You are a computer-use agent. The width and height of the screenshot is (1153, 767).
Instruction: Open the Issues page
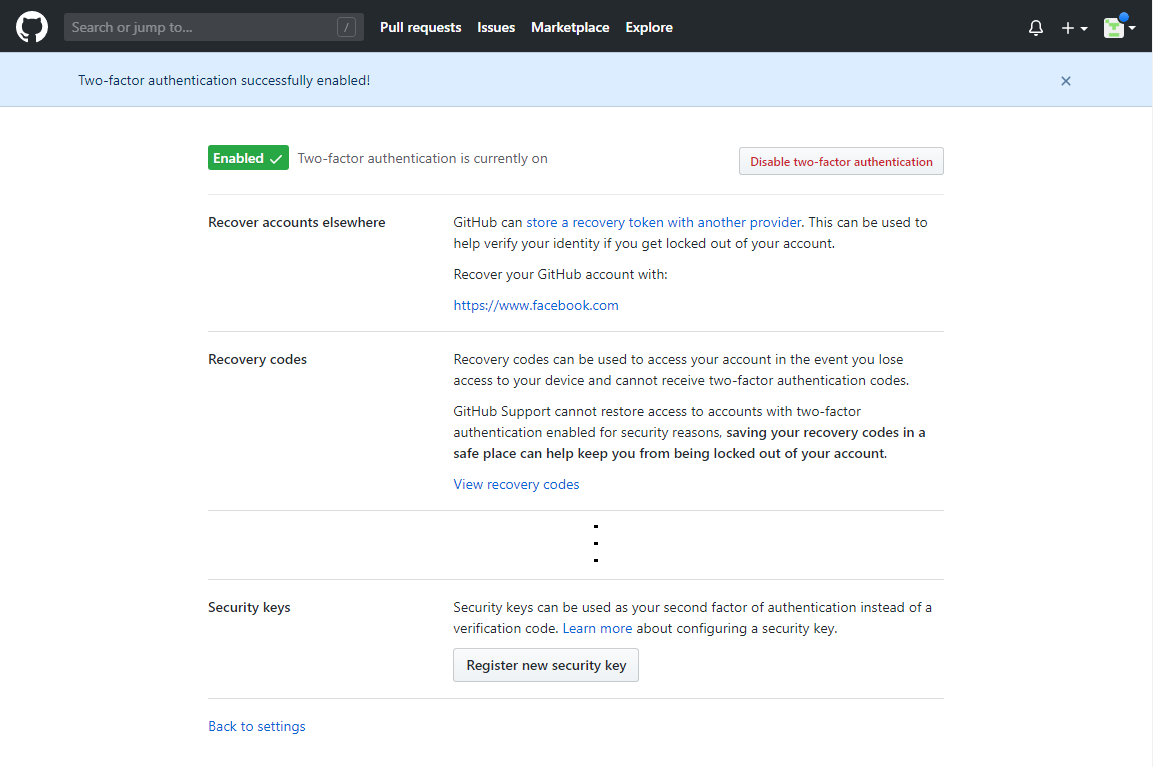496,28
